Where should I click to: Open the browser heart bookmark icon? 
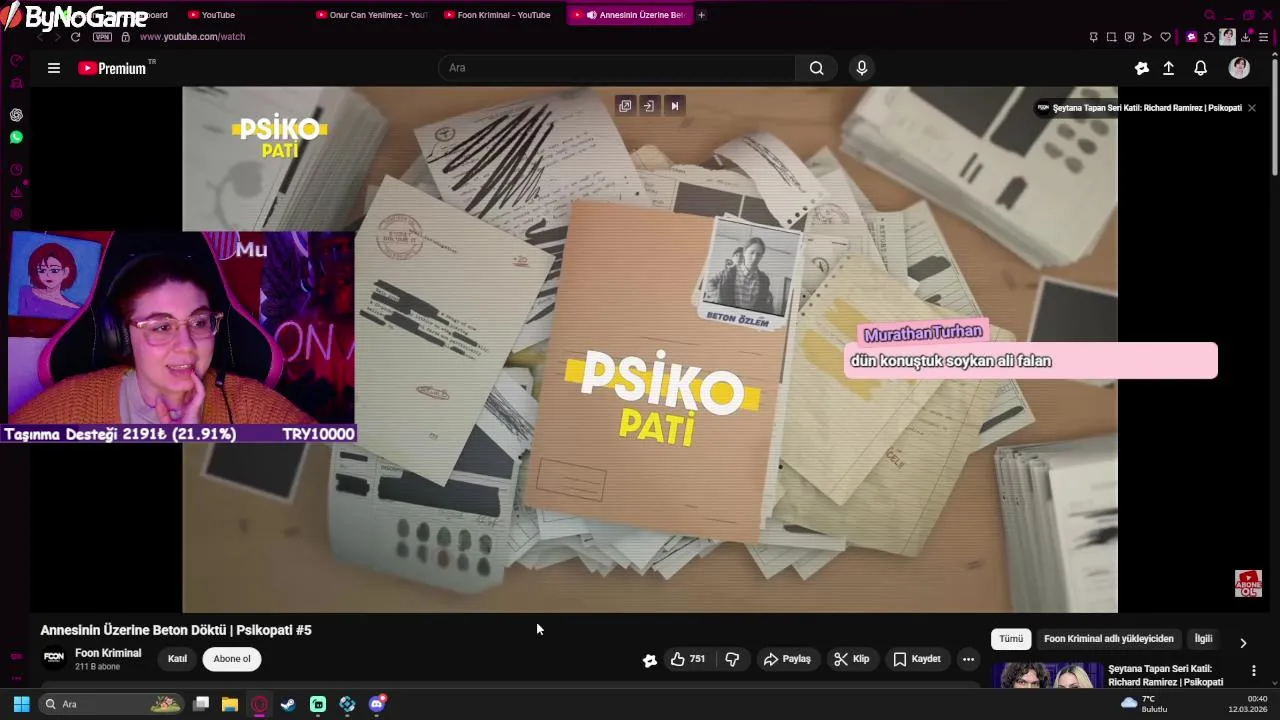pos(1165,37)
